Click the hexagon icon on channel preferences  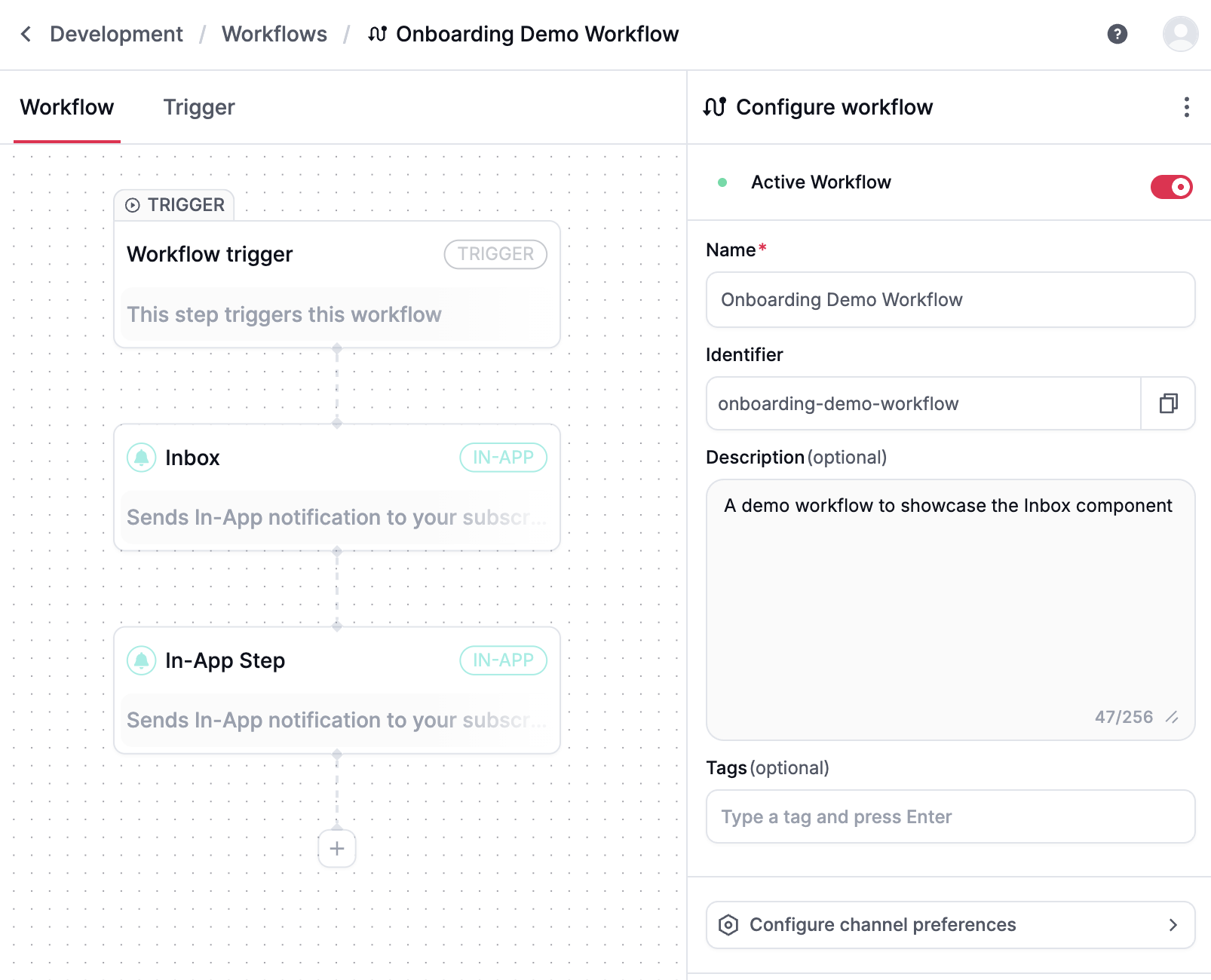(728, 924)
